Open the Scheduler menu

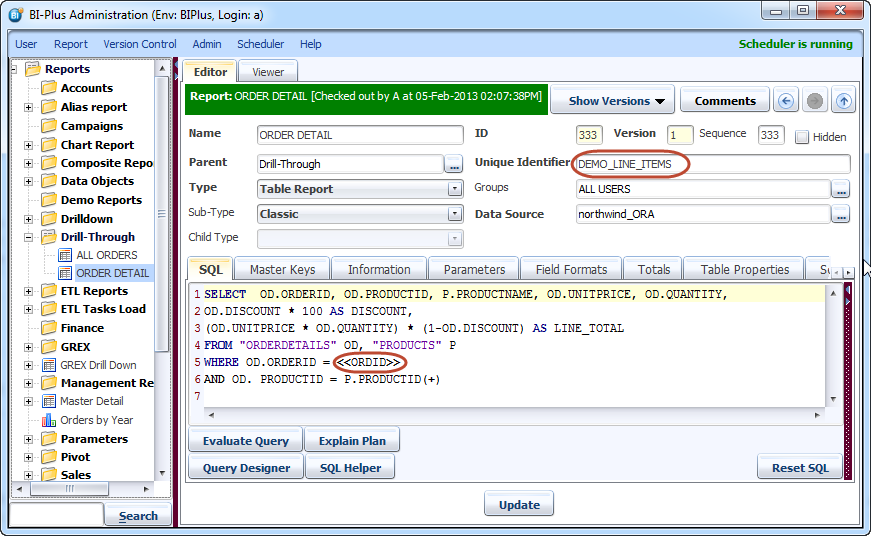pos(260,44)
